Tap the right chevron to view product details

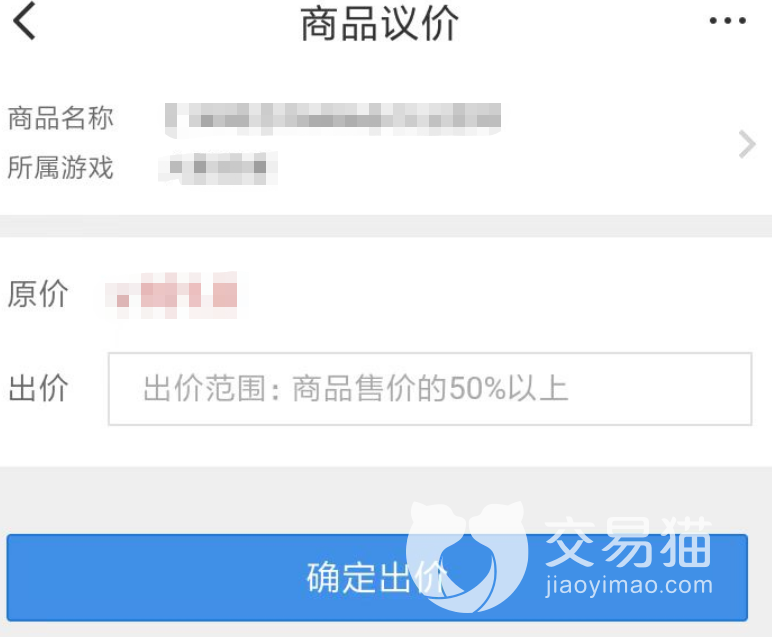click(x=747, y=144)
